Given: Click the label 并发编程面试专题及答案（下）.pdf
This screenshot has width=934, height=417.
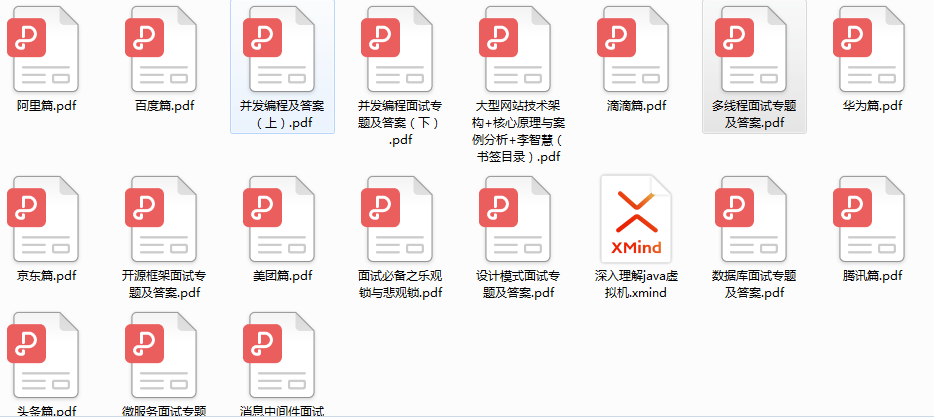Looking at the screenshot, I should pos(400,123).
